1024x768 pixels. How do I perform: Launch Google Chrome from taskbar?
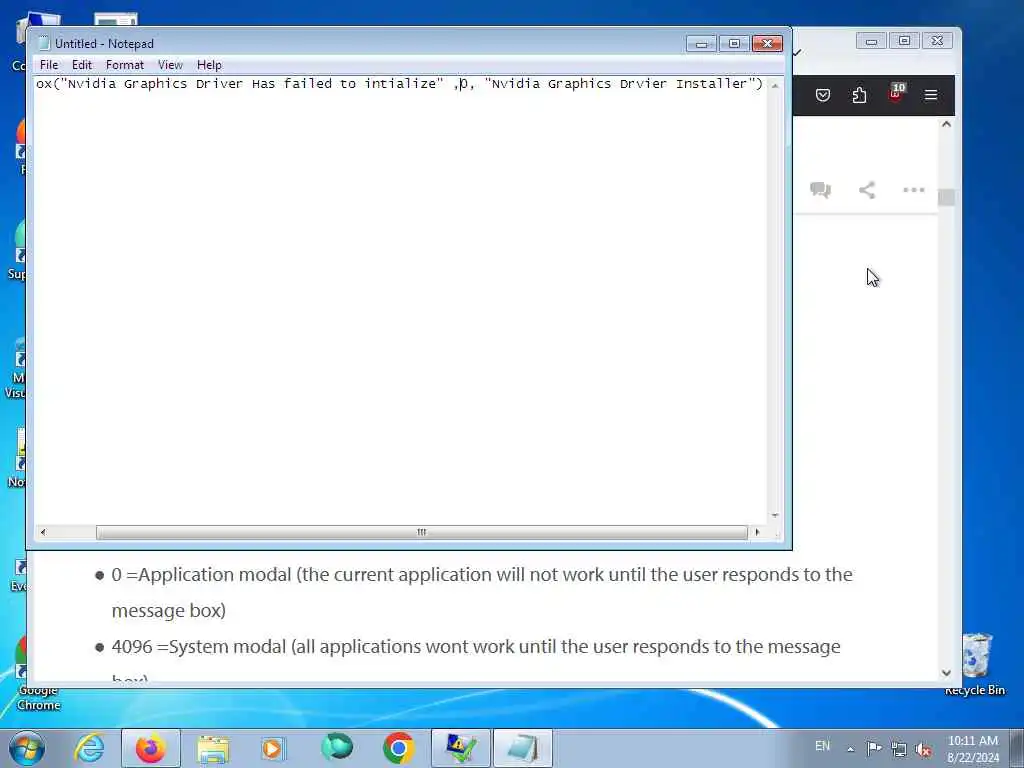pos(398,748)
